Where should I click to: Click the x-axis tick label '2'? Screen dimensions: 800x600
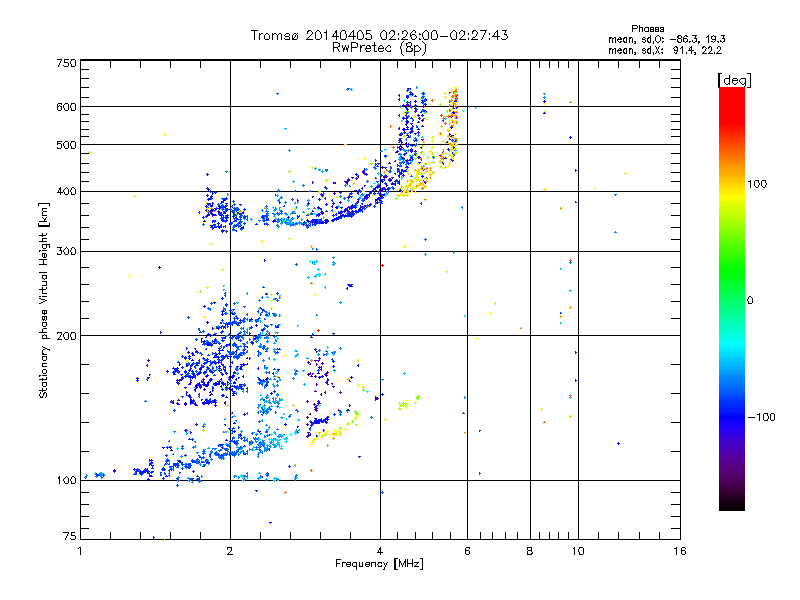(x=230, y=551)
